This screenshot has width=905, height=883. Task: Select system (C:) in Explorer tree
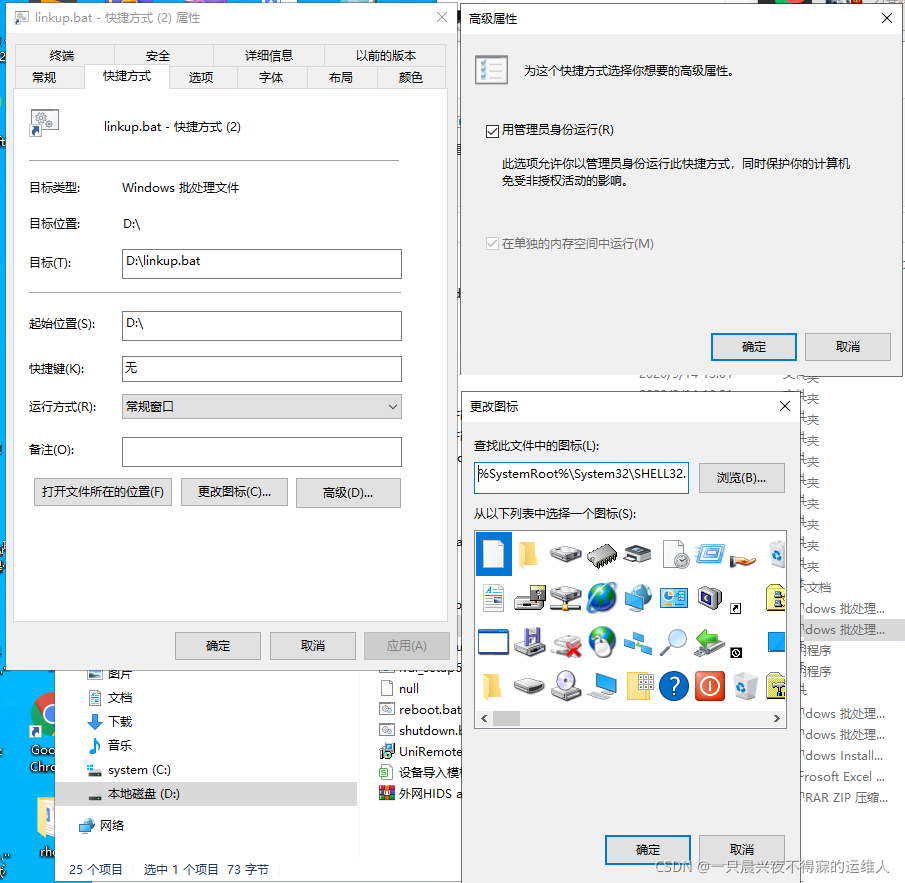(x=129, y=770)
